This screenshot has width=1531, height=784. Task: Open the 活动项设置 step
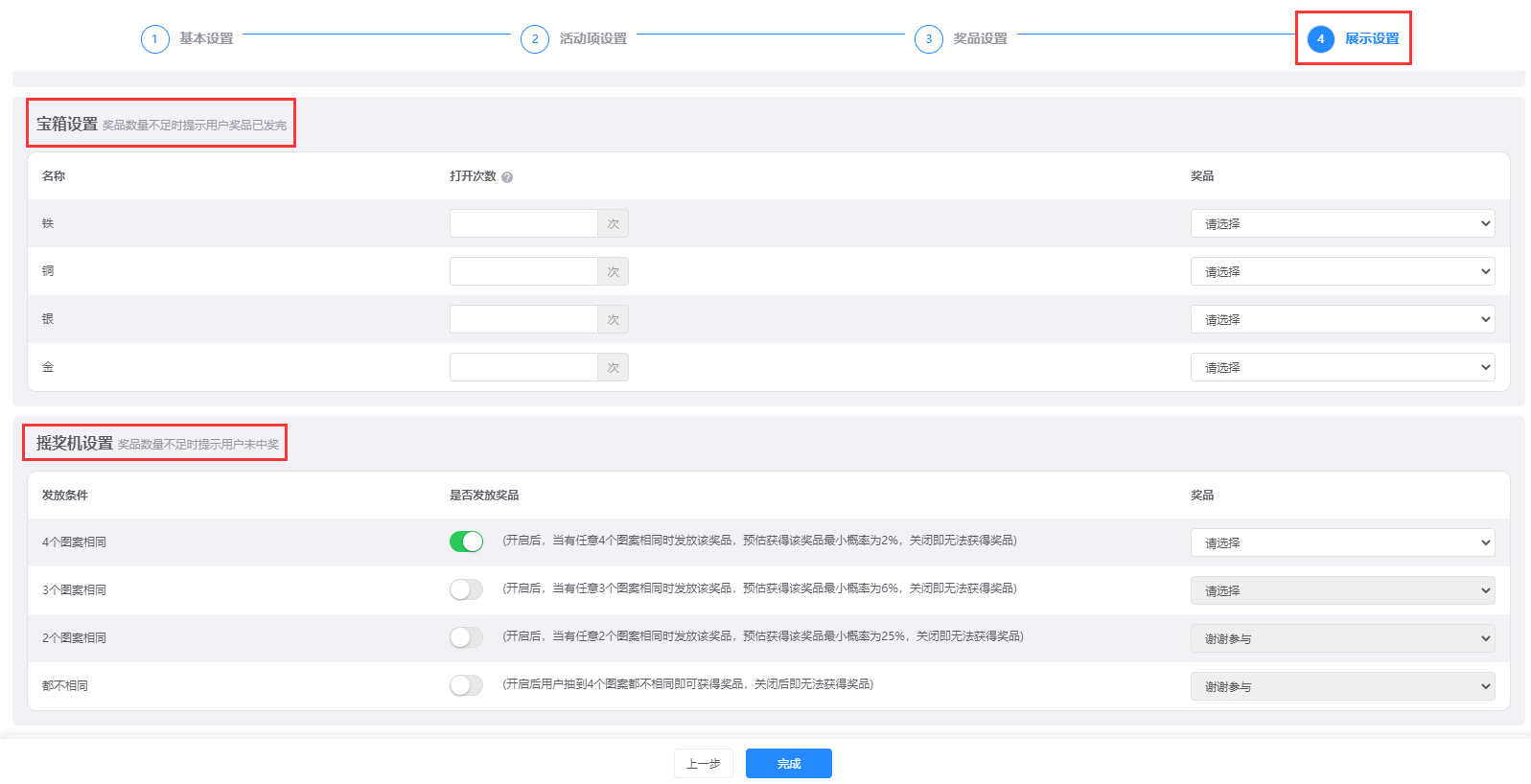pos(592,39)
